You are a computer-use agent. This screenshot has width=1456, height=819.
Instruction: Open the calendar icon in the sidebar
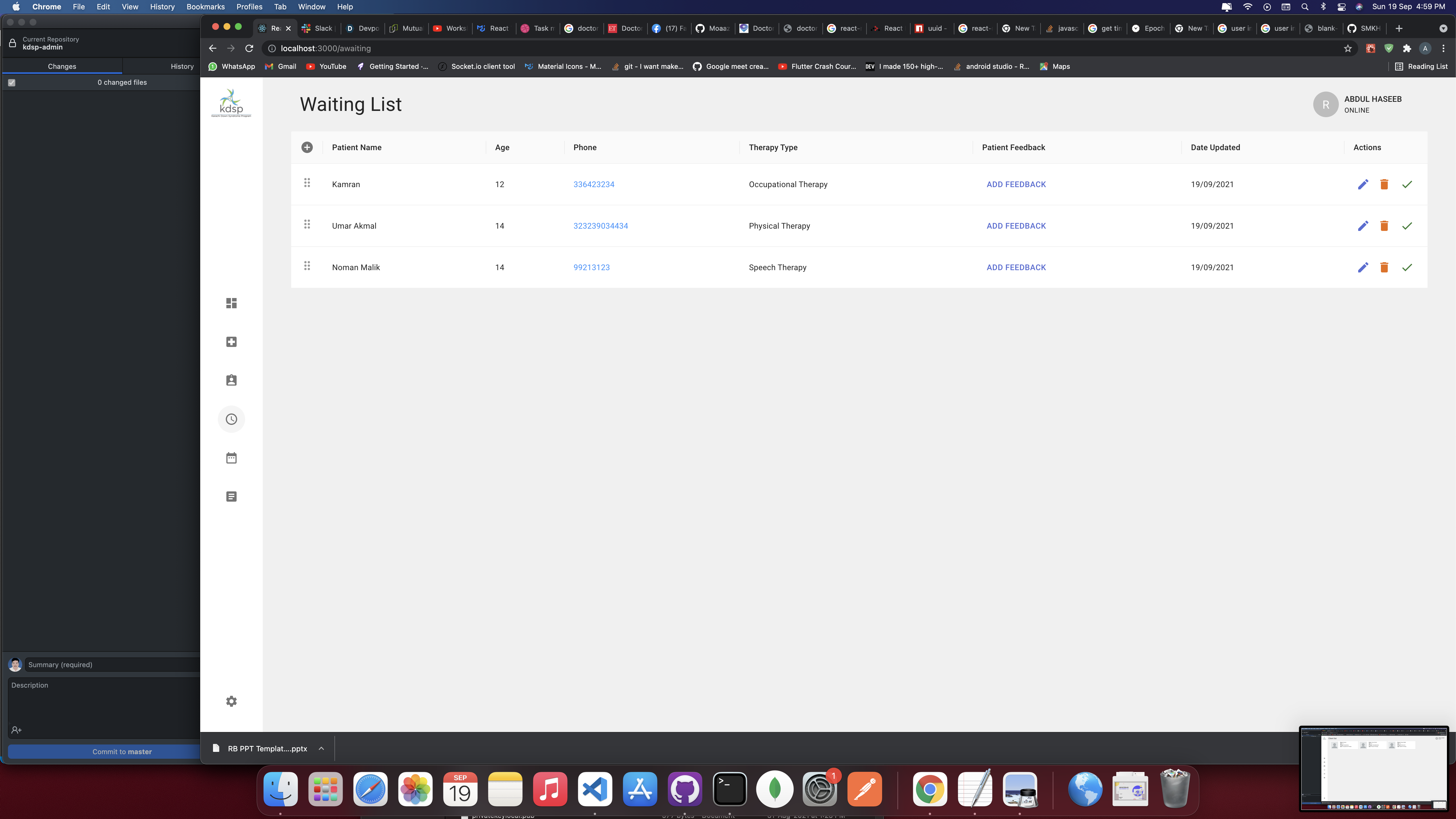(231, 458)
